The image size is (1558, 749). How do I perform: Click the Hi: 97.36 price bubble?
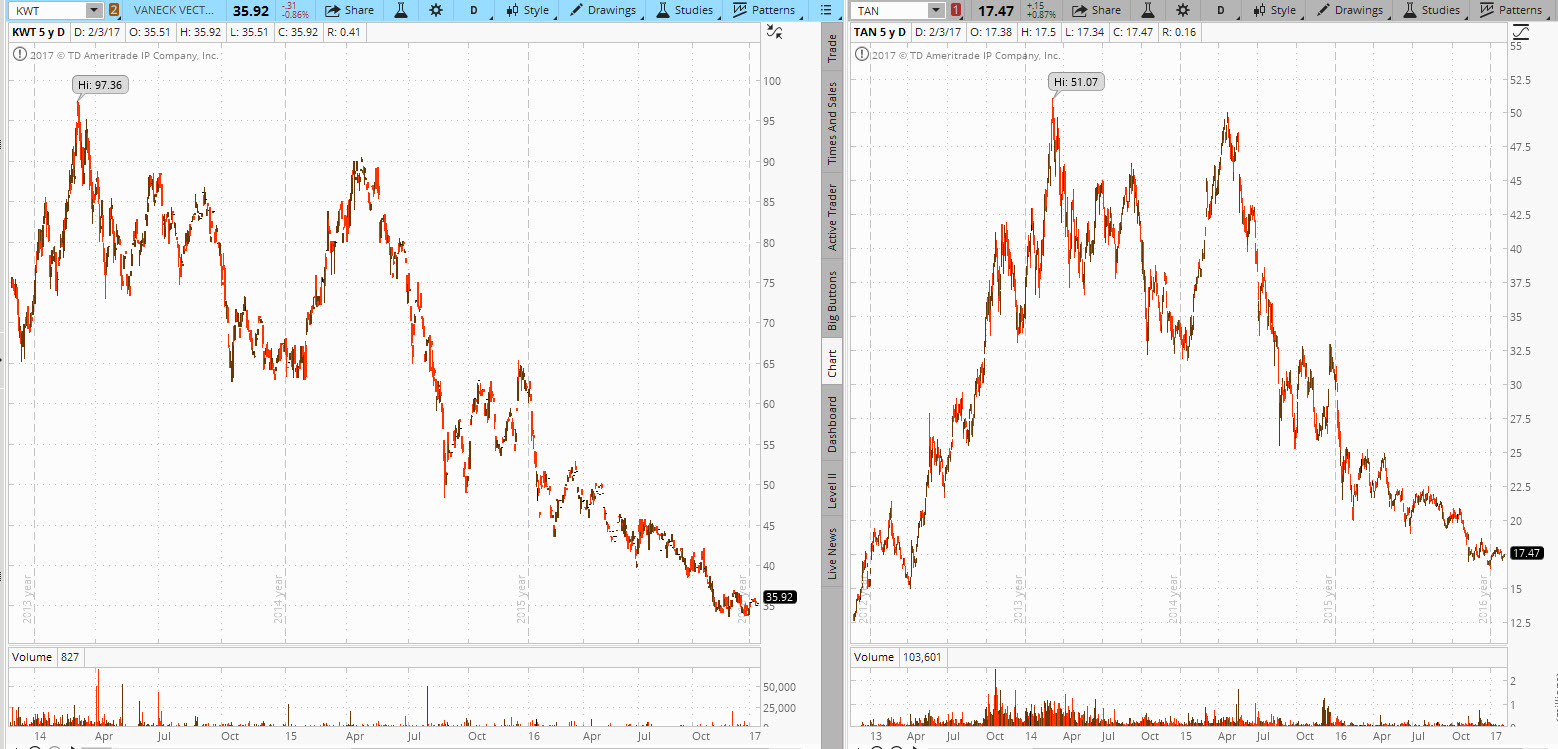point(101,85)
